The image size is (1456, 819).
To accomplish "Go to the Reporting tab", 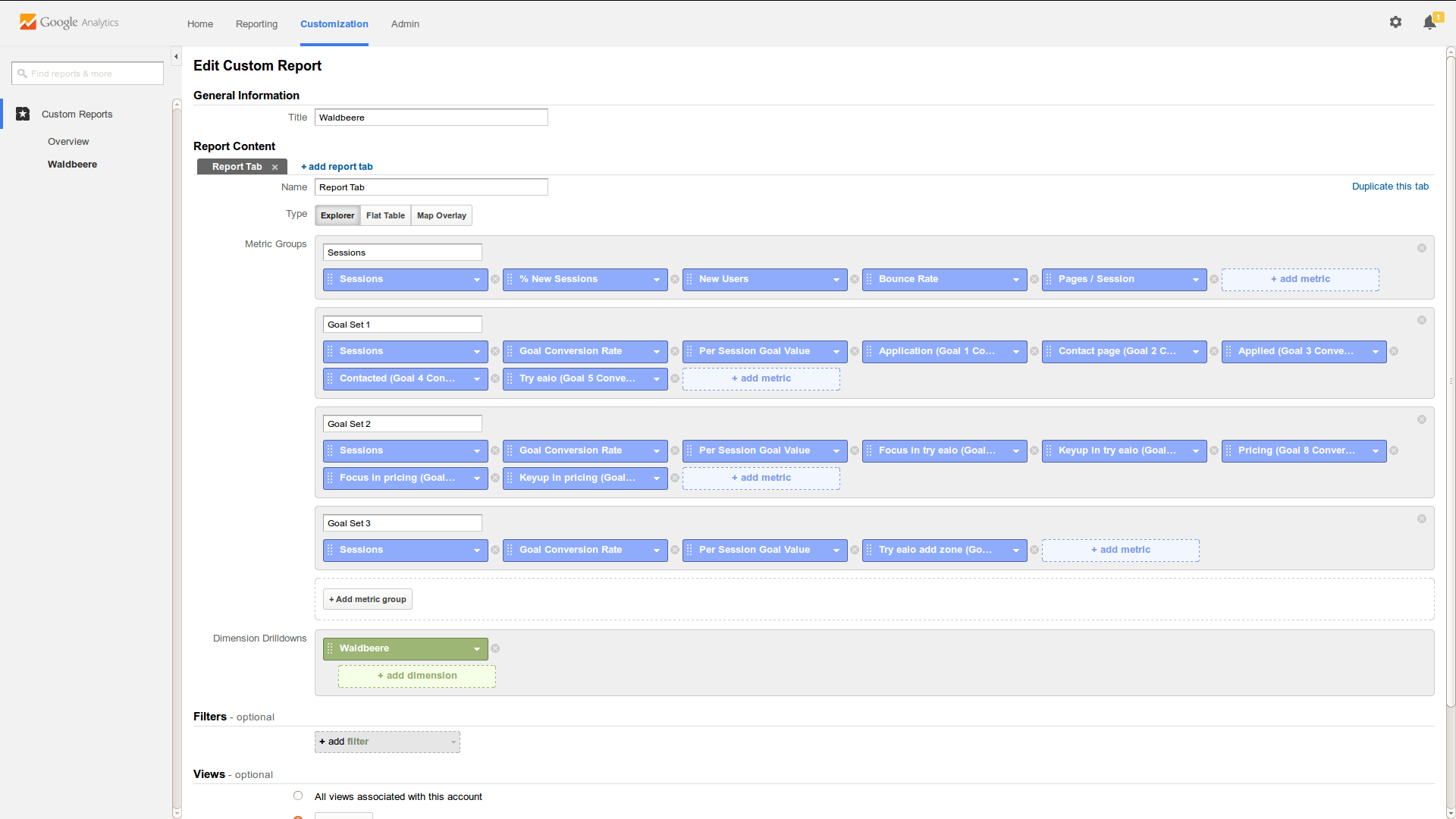I will [256, 24].
